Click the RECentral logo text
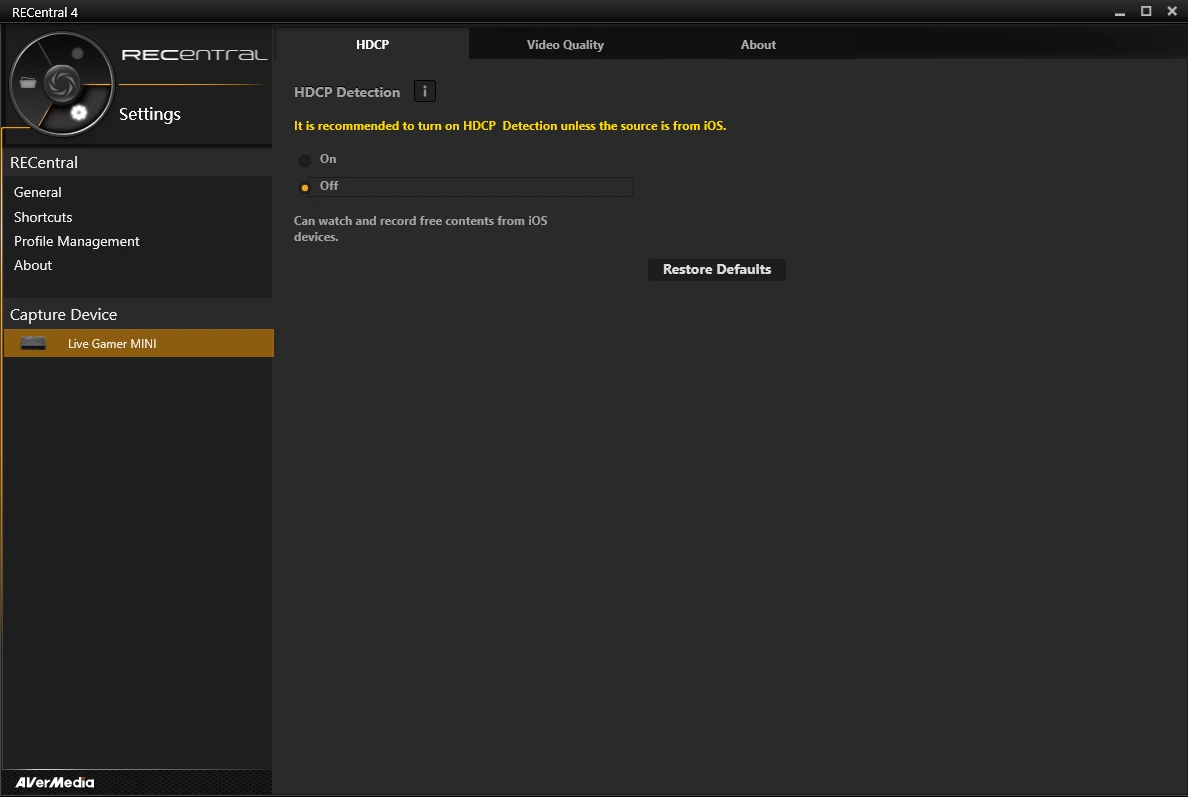Viewport: 1188px width, 797px height. pos(194,55)
